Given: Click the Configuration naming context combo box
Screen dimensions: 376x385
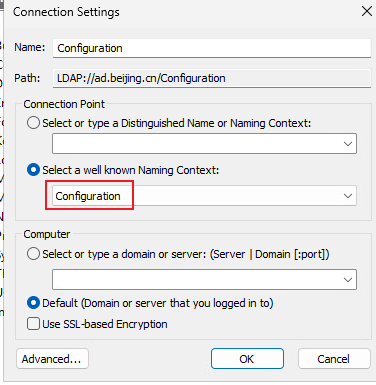Looking at the screenshot, I should 204,196.
